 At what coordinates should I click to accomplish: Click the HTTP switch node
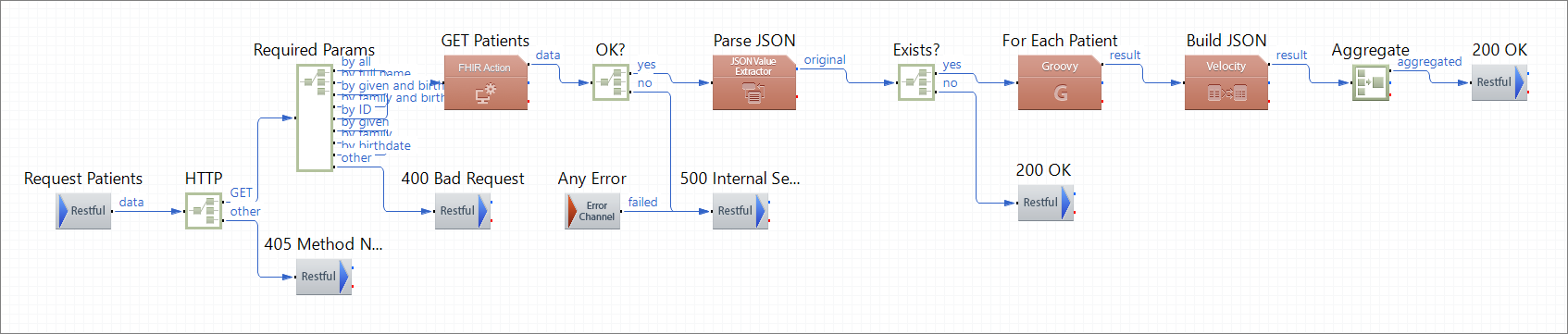(204, 211)
